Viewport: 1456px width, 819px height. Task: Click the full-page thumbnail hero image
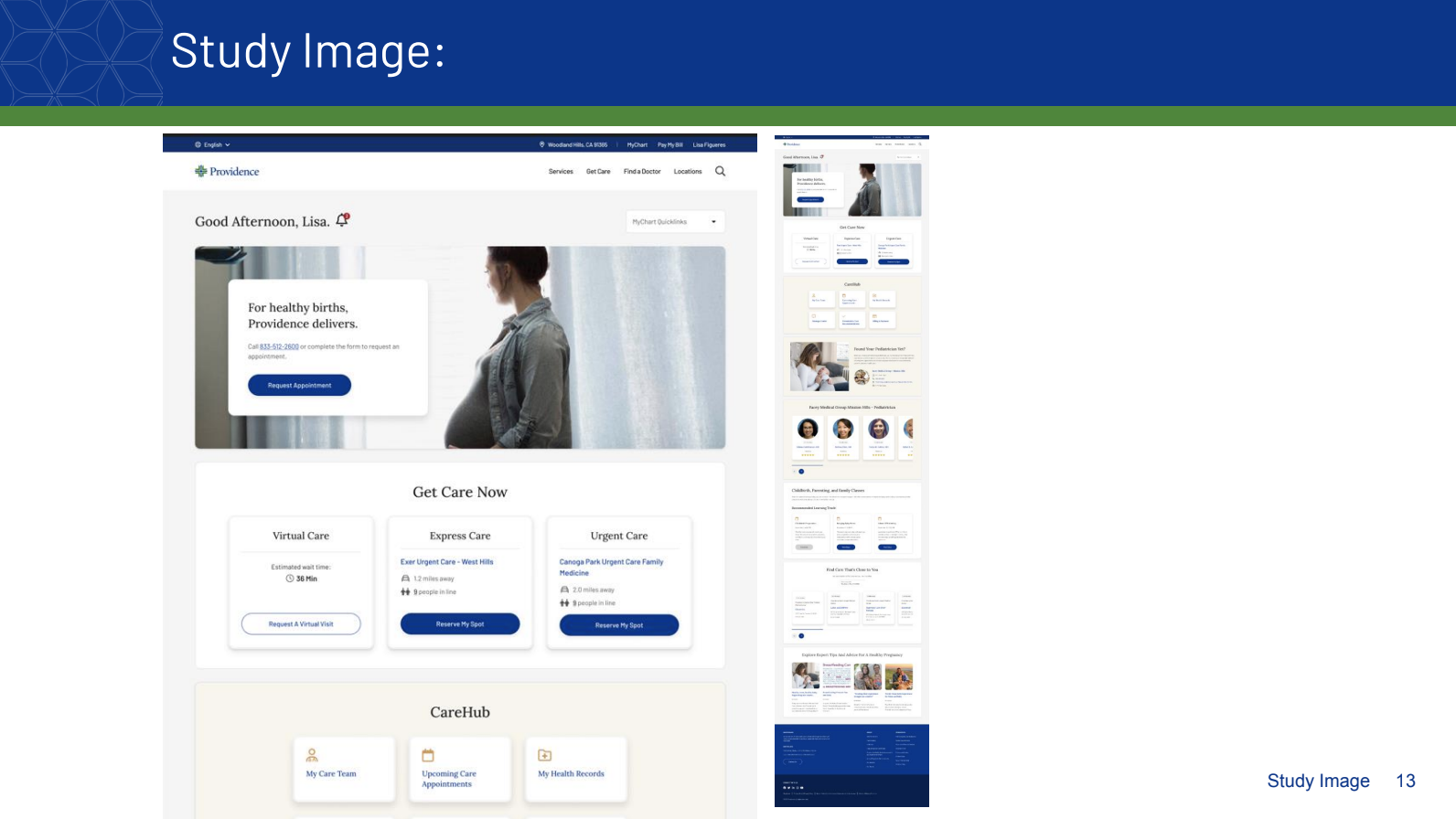coord(852,190)
